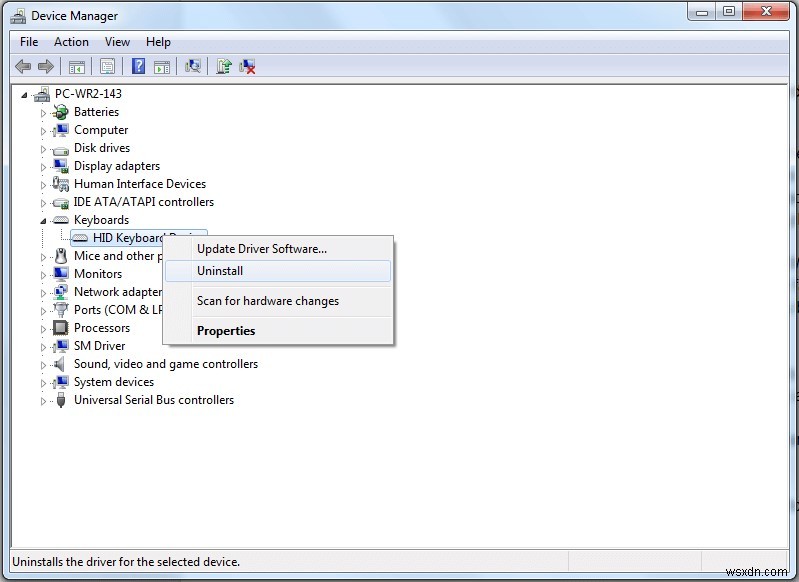Select the Batteries tree label
This screenshot has width=799, height=582.
[96, 112]
